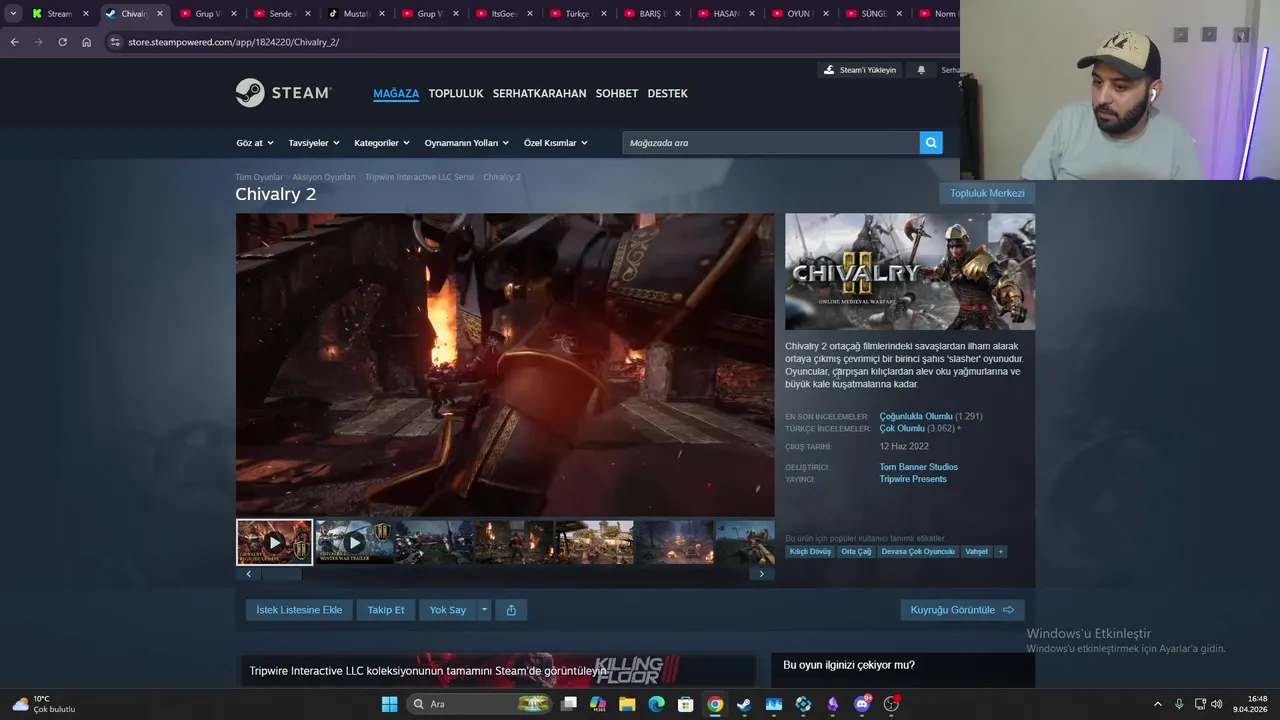1280x720 pixels.
Task: Open File Explorer from taskbar
Action: tap(627, 704)
